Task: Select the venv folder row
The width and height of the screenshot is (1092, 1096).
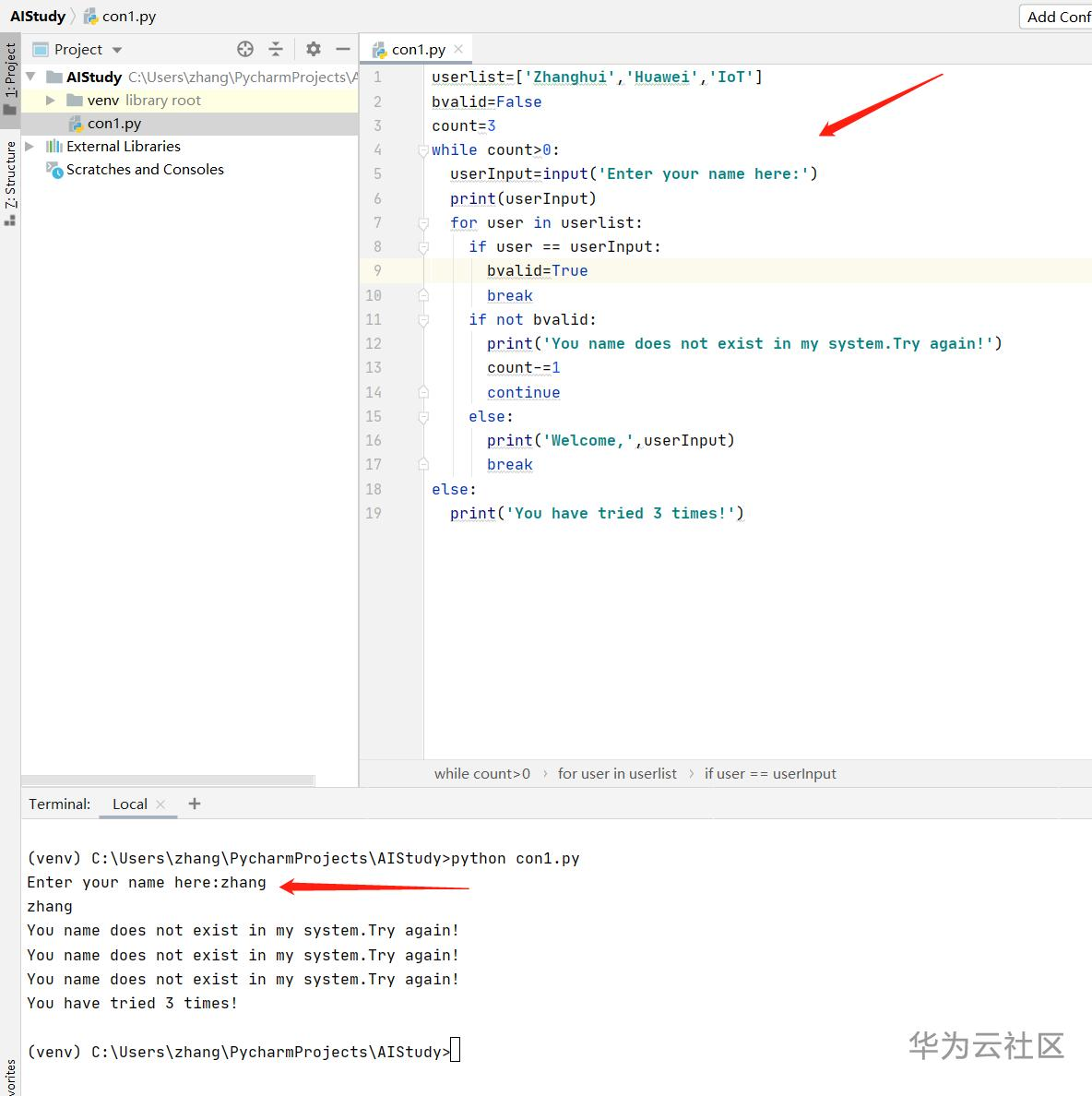Action: (189, 100)
